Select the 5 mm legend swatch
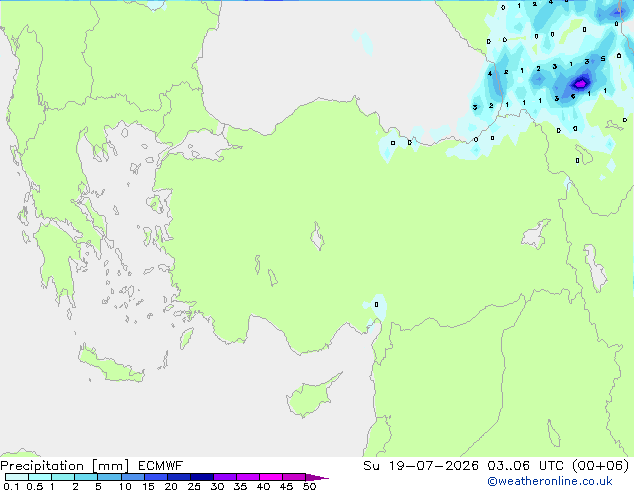The height and width of the screenshot is (490, 634). 109,477
